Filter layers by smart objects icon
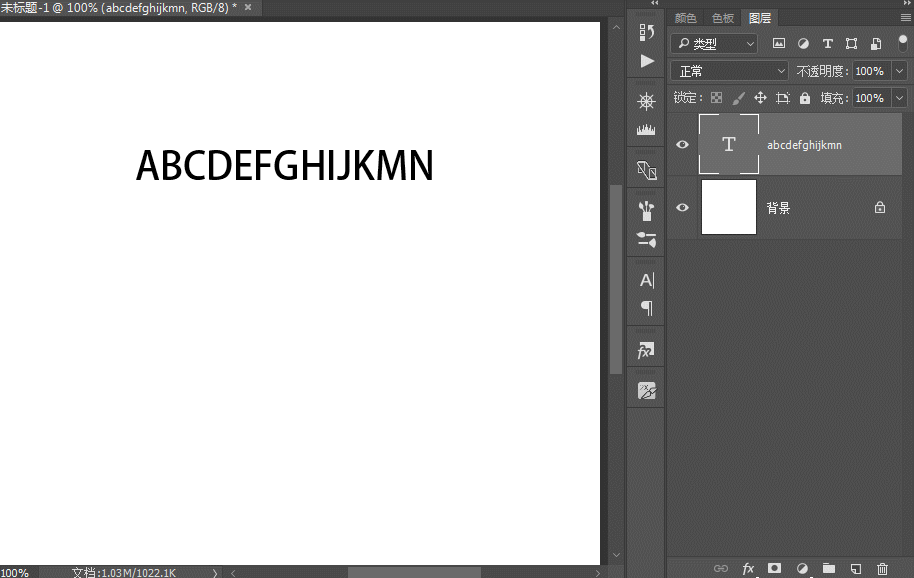Image resolution: width=914 pixels, height=578 pixels. point(876,43)
